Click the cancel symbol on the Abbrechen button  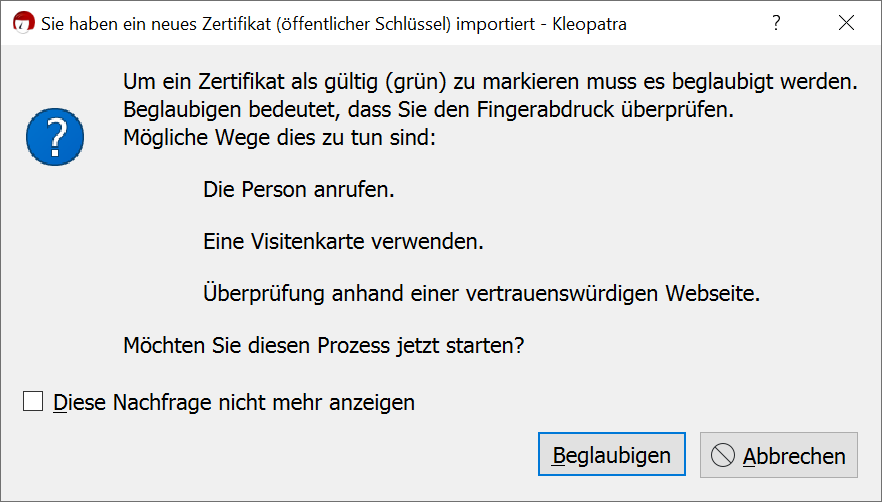coord(723,456)
